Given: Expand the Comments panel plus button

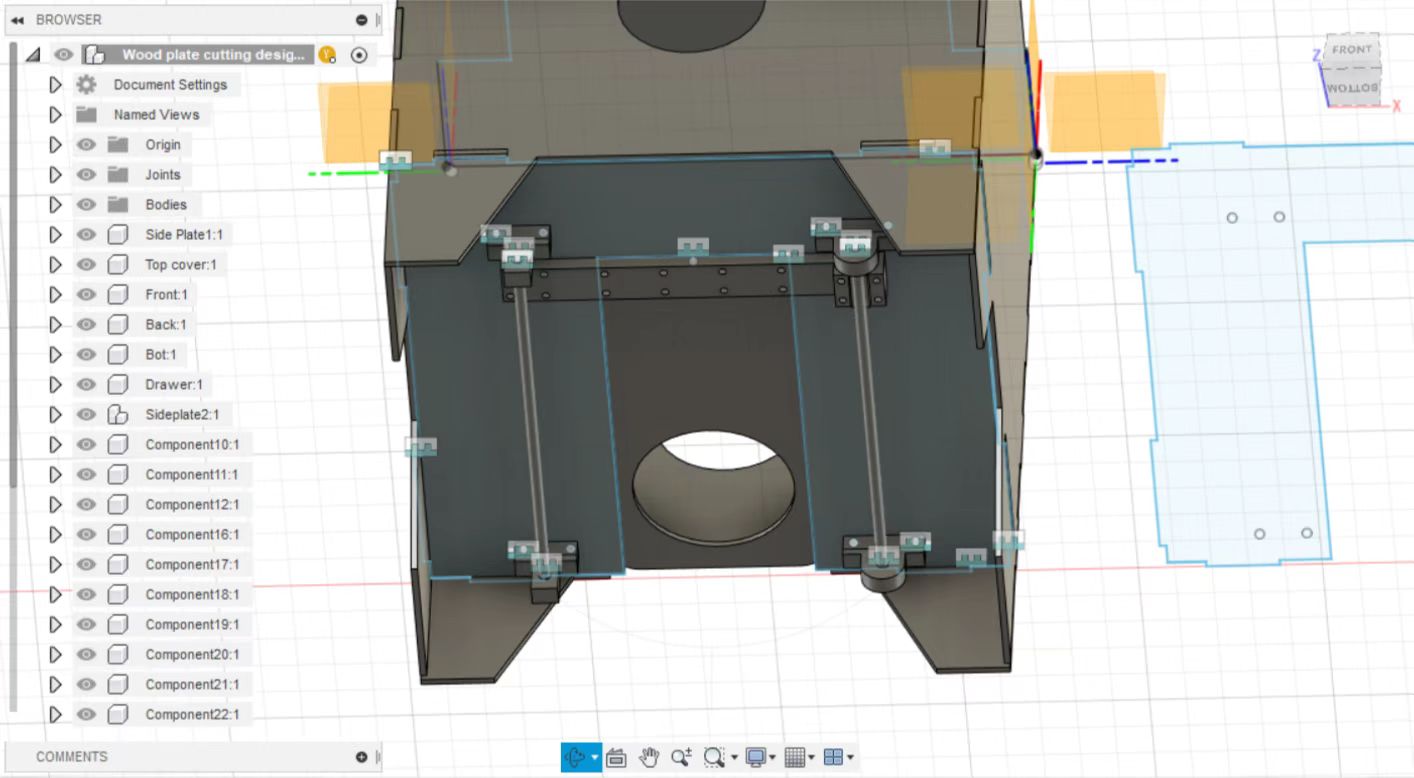Looking at the screenshot, I should tap(361, 757).
